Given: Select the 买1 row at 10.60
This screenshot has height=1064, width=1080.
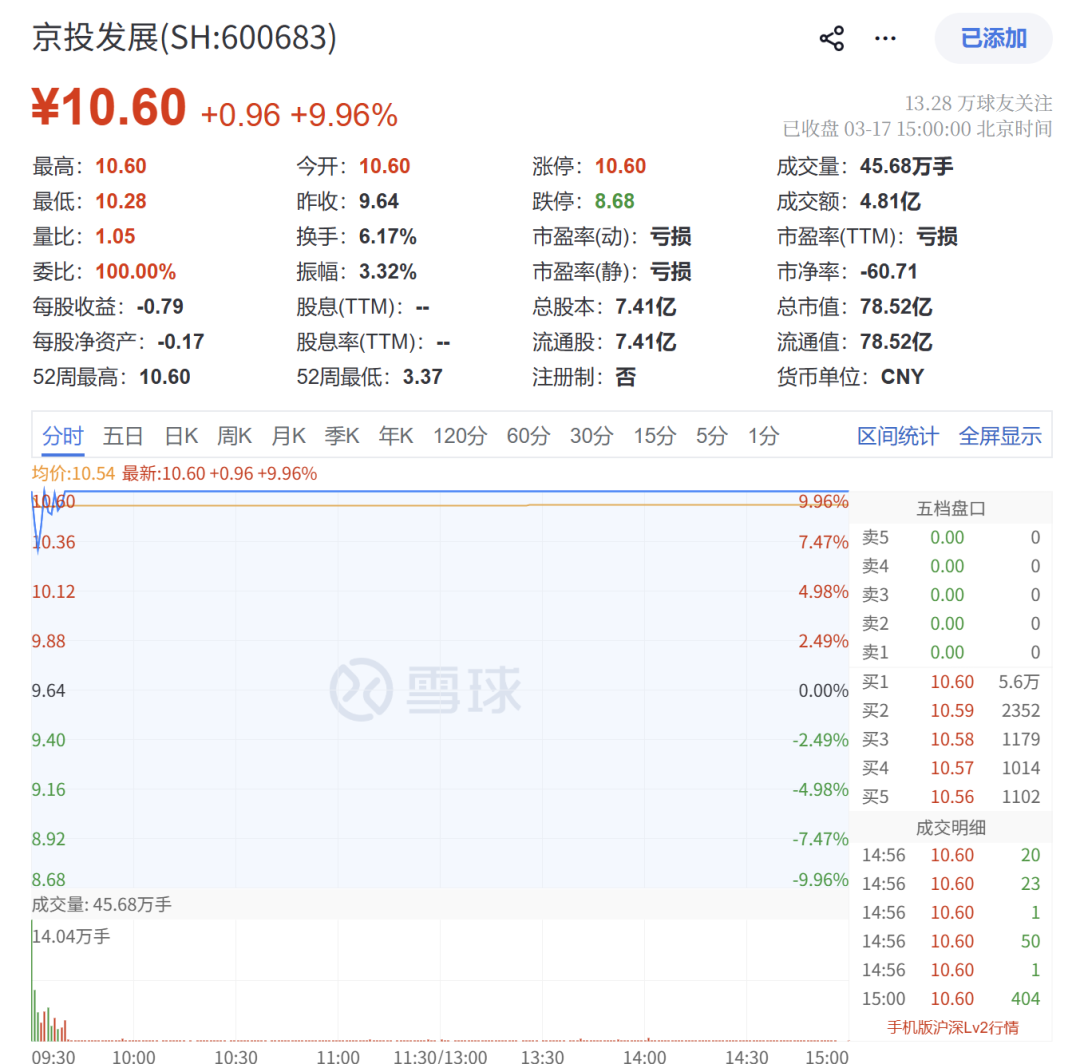Looking at the screenshot, I should tap(951, 682).
